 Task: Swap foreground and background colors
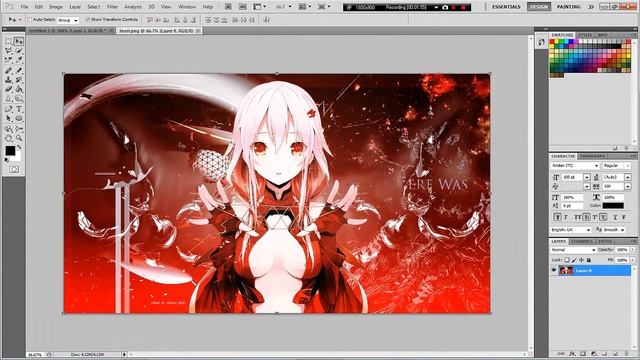coord(19,147)
